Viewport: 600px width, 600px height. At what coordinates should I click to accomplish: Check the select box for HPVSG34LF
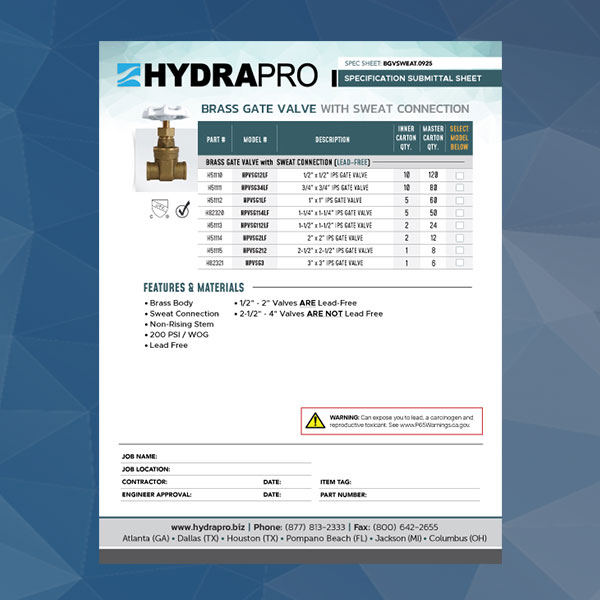pos(460,188)
